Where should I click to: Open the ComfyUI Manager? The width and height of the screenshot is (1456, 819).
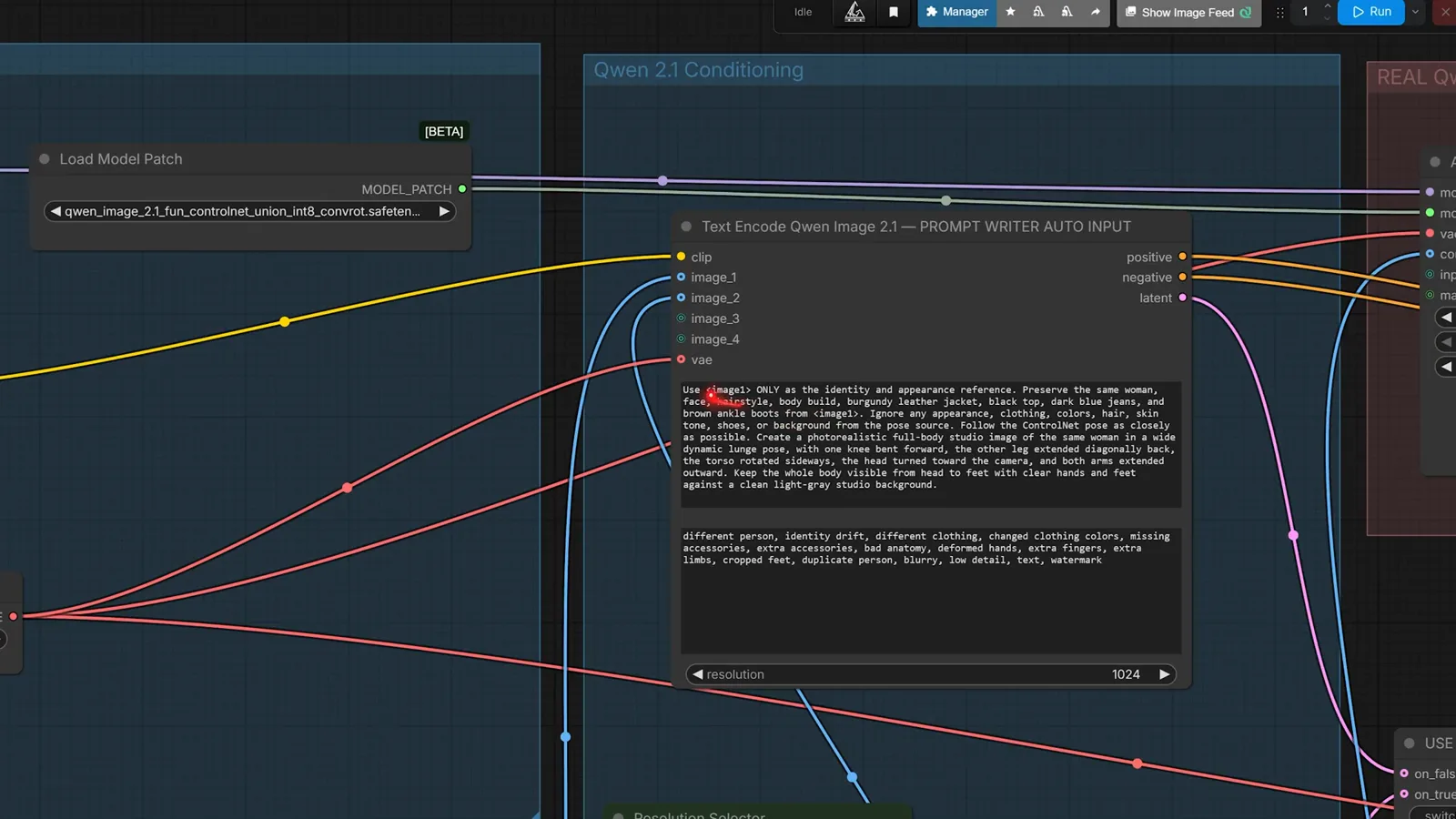click(956, 12)
